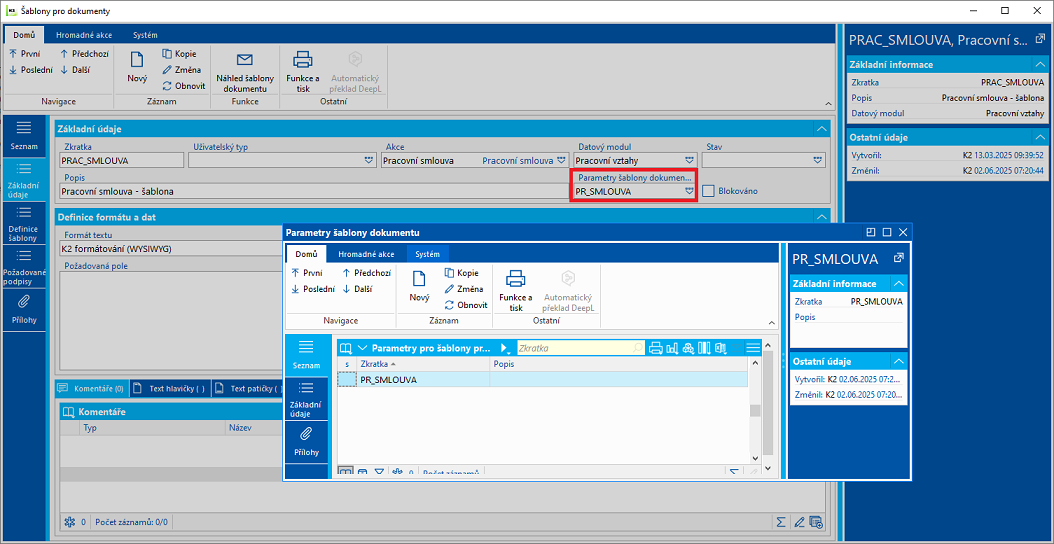The height and width of the screenshot is (544, 1054).
Task: Open Parametry šablony dokumentu PR_SMLOUVA dropdown
Action: [x=689, y=192]
